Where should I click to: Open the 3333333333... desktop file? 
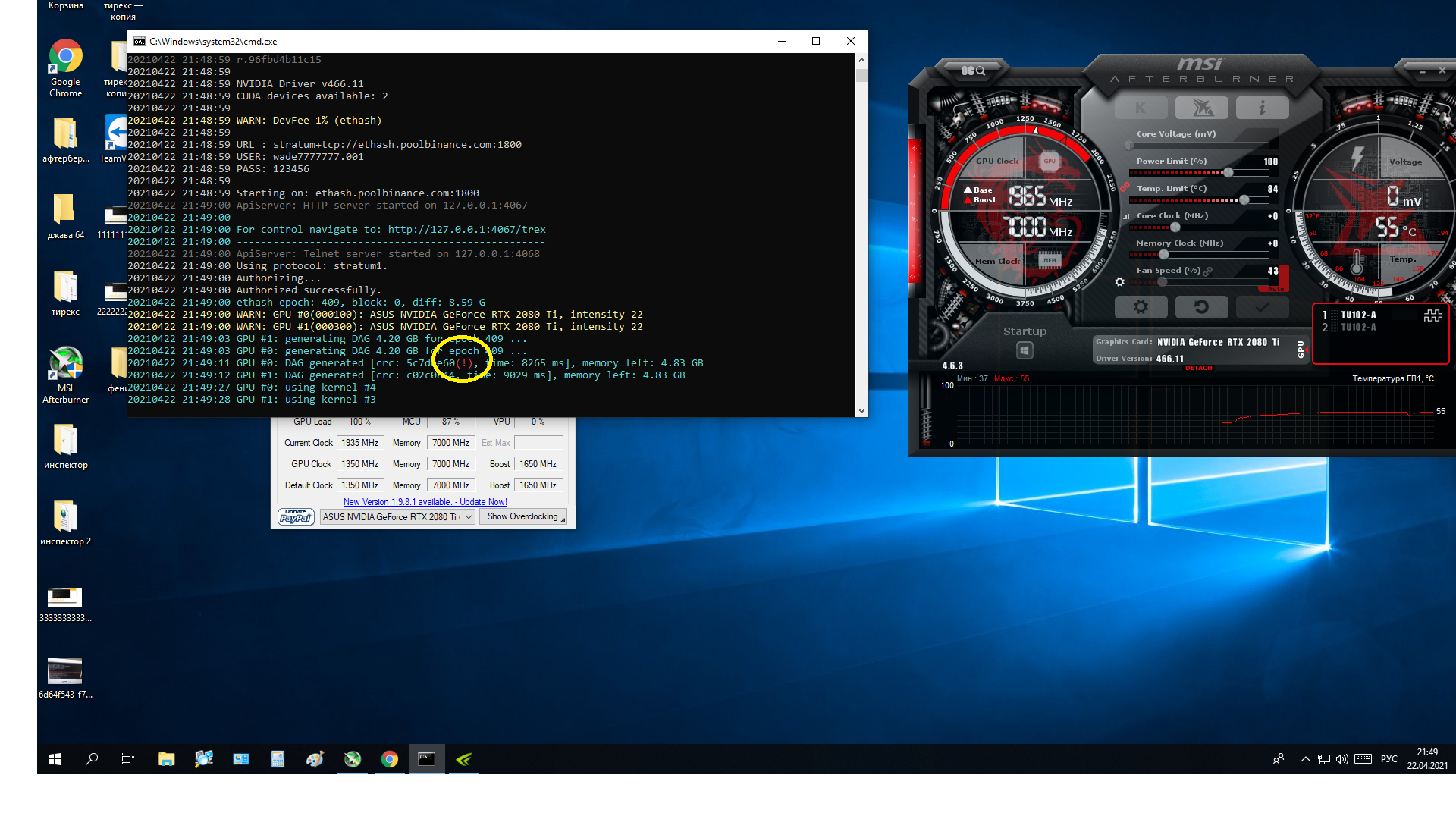(65, 604)
